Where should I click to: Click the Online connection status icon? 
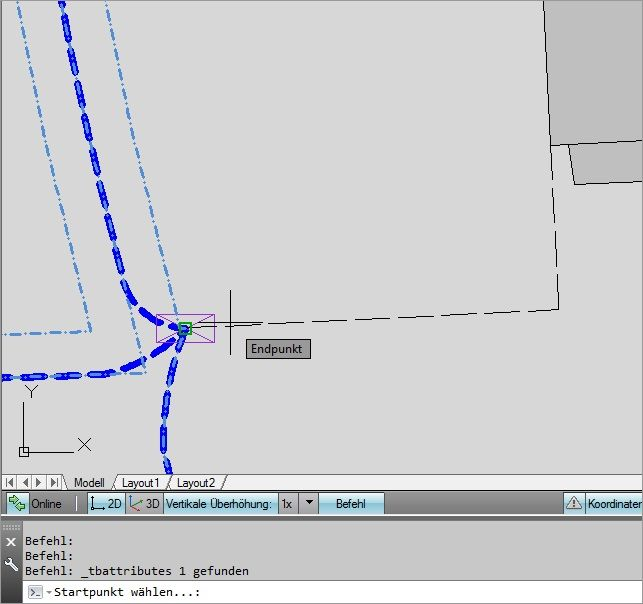click(x=17, y=503)
